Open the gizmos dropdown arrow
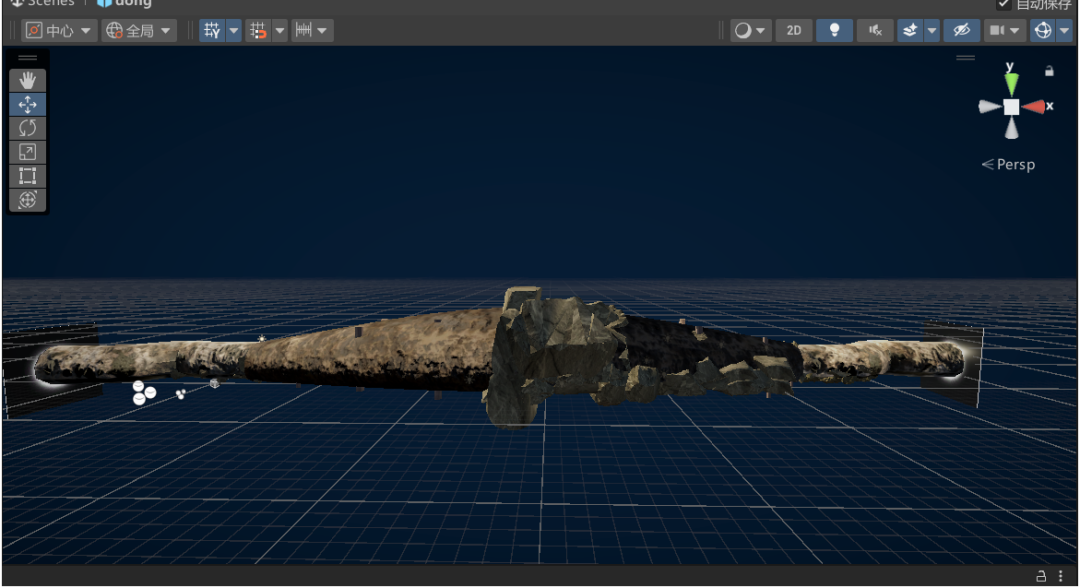This screenshot has height=588, width=1080. tap(1064, 30)
